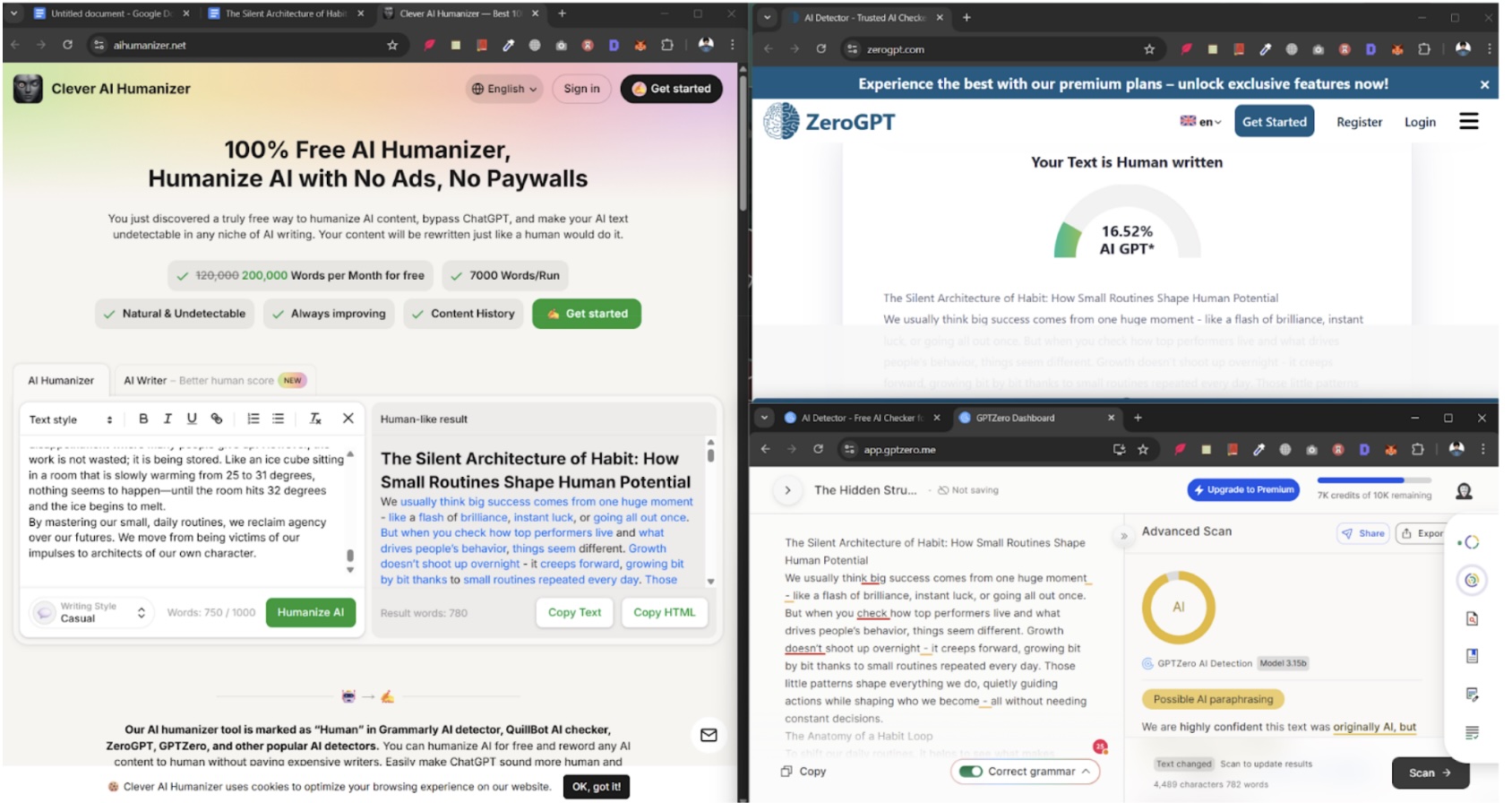Switch to The Silent Architecture of Habit tab
Image resolution: width=1512 pixels, height=803 pixels.
click(x=287, y=13)
